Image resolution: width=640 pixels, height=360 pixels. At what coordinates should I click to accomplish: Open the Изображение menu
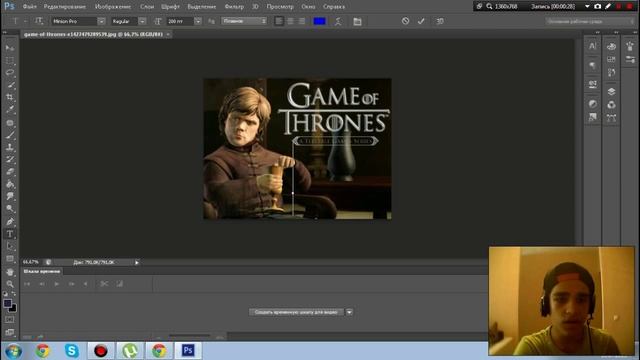point(113,7)
